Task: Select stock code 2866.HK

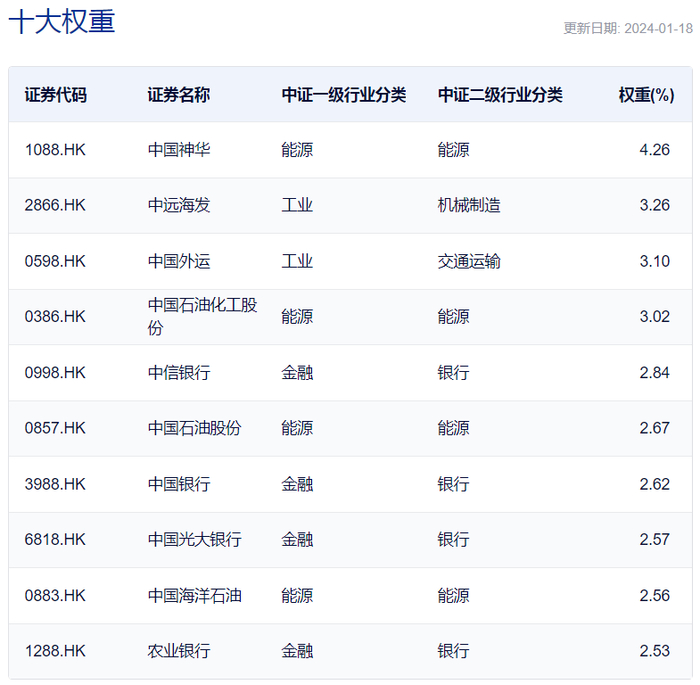Action: (x=55, y=205)
